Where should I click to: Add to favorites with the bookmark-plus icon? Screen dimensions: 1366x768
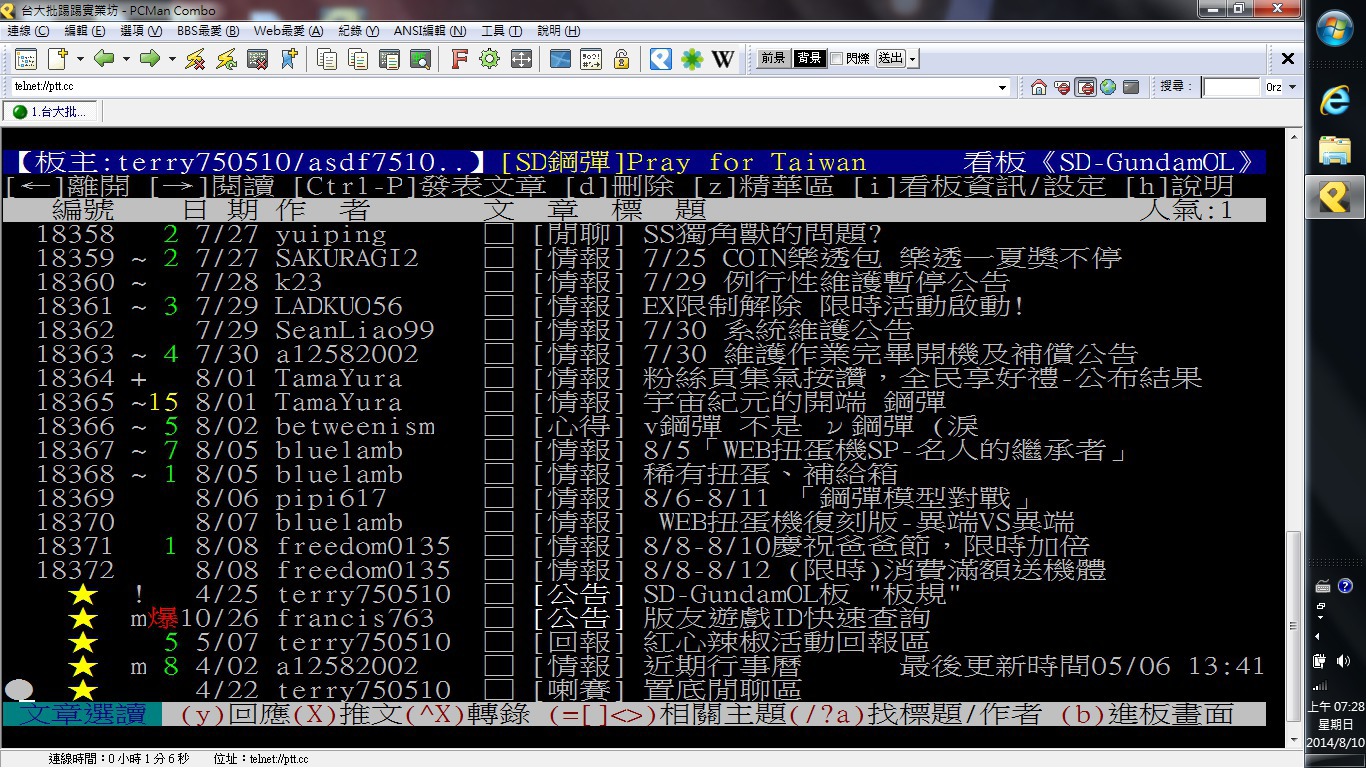(x=288, y=59)
